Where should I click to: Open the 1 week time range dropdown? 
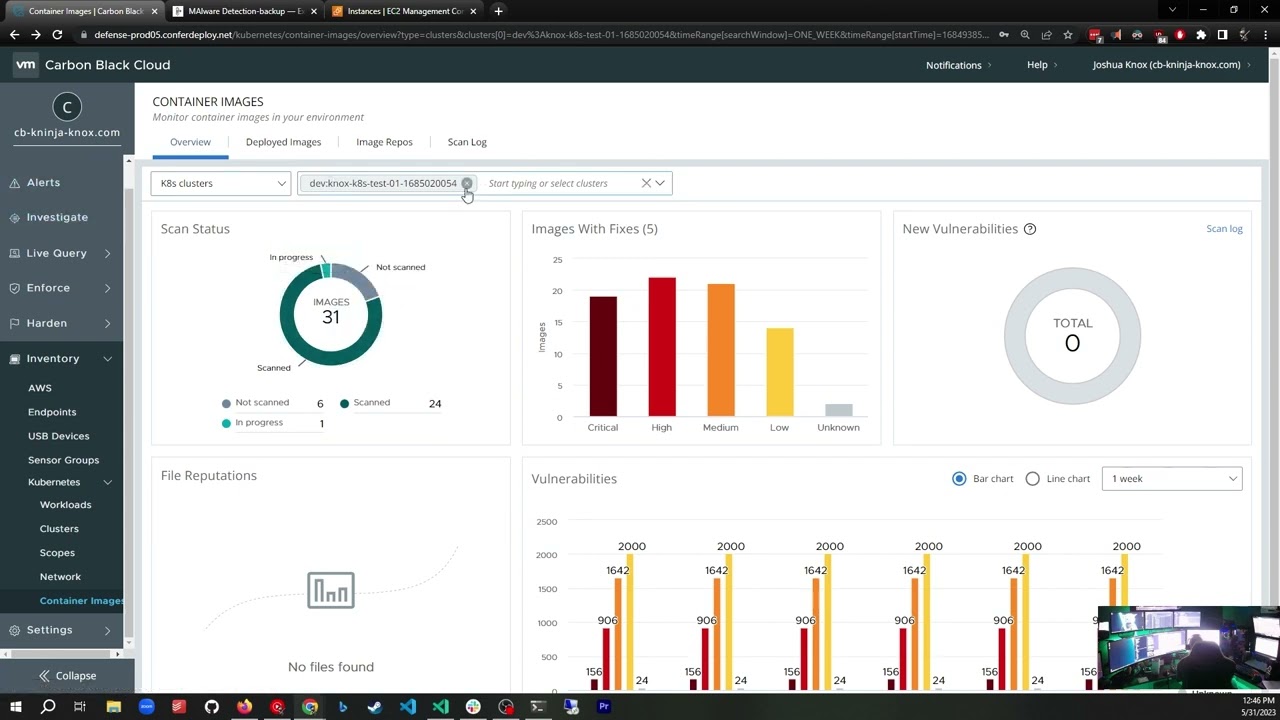pyautogui.click(x=1171, y=479)
